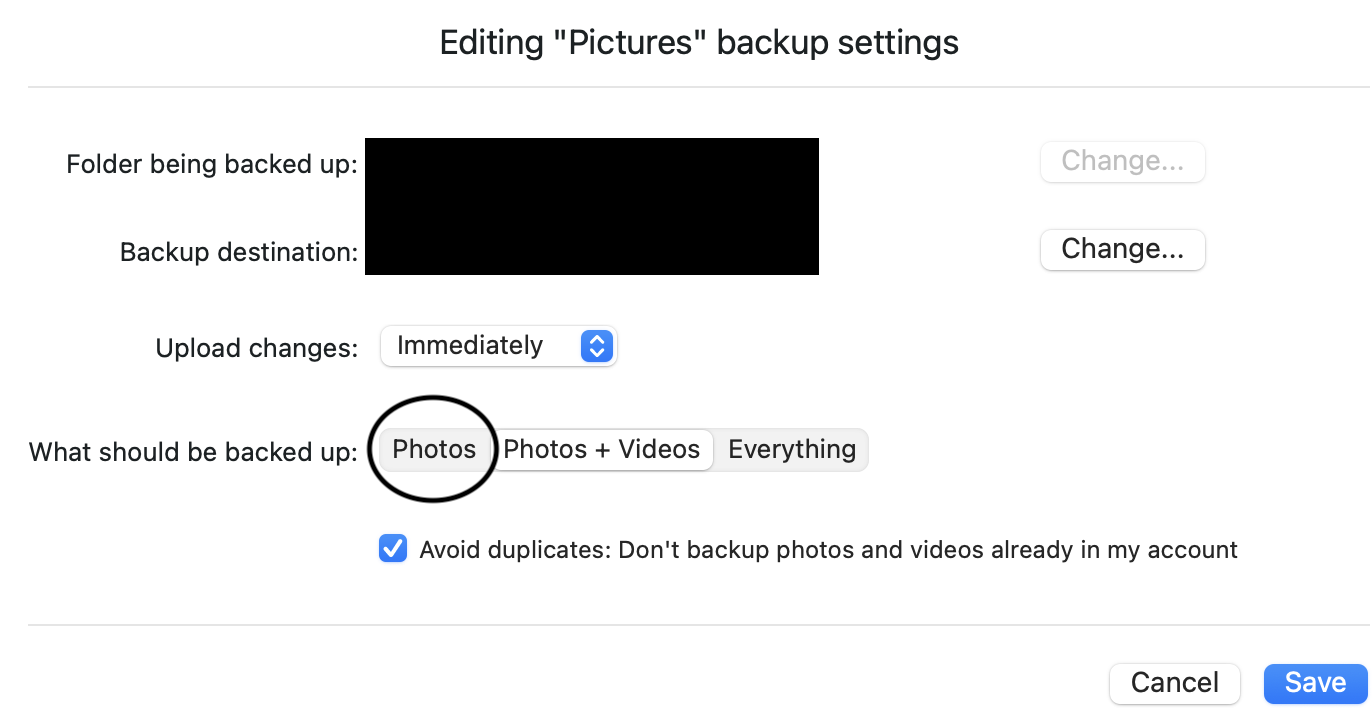Select Everything as backup content
1372x726 pixels.
click(x=792, y=450)
